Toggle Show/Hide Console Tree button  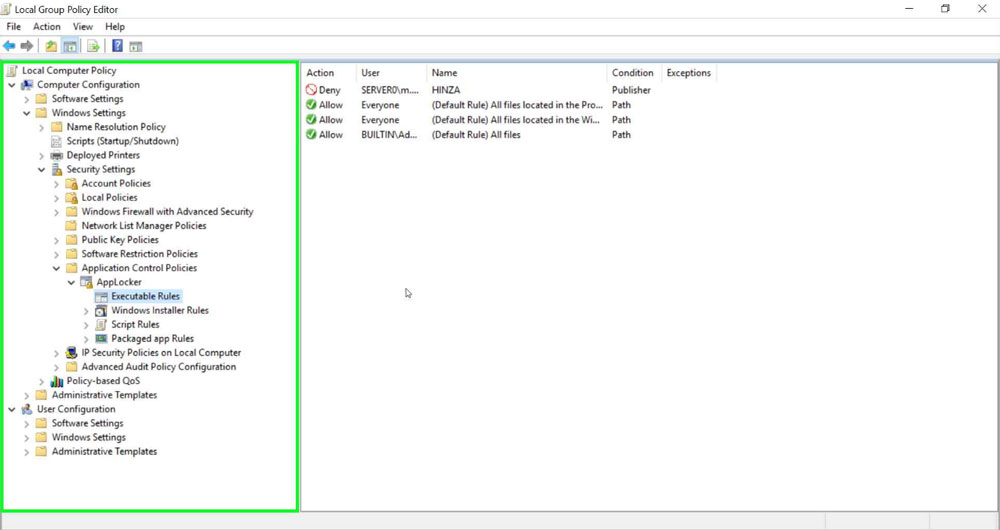click(70, 46)
